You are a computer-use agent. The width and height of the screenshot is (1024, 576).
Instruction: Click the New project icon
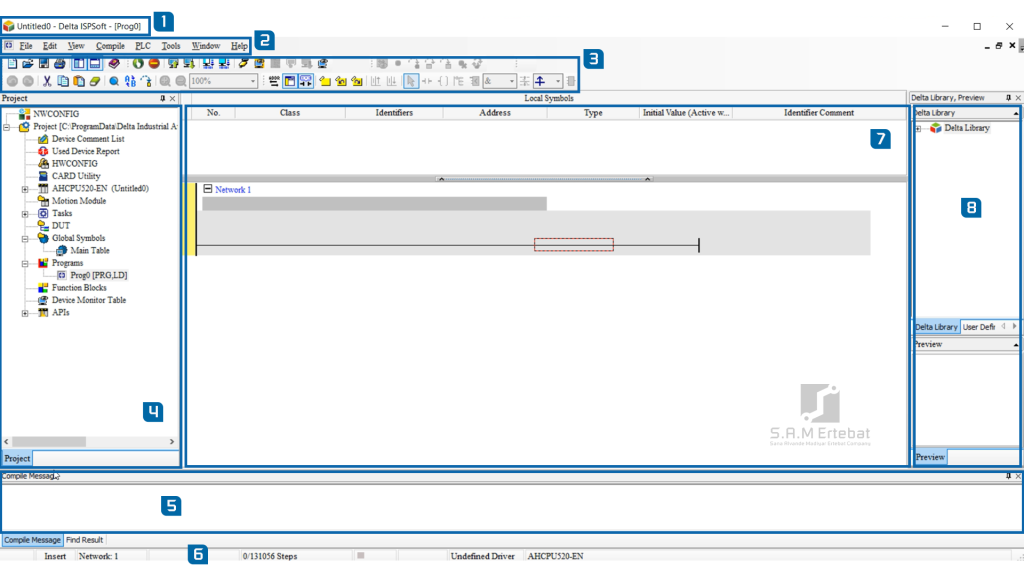click(12, 63)
